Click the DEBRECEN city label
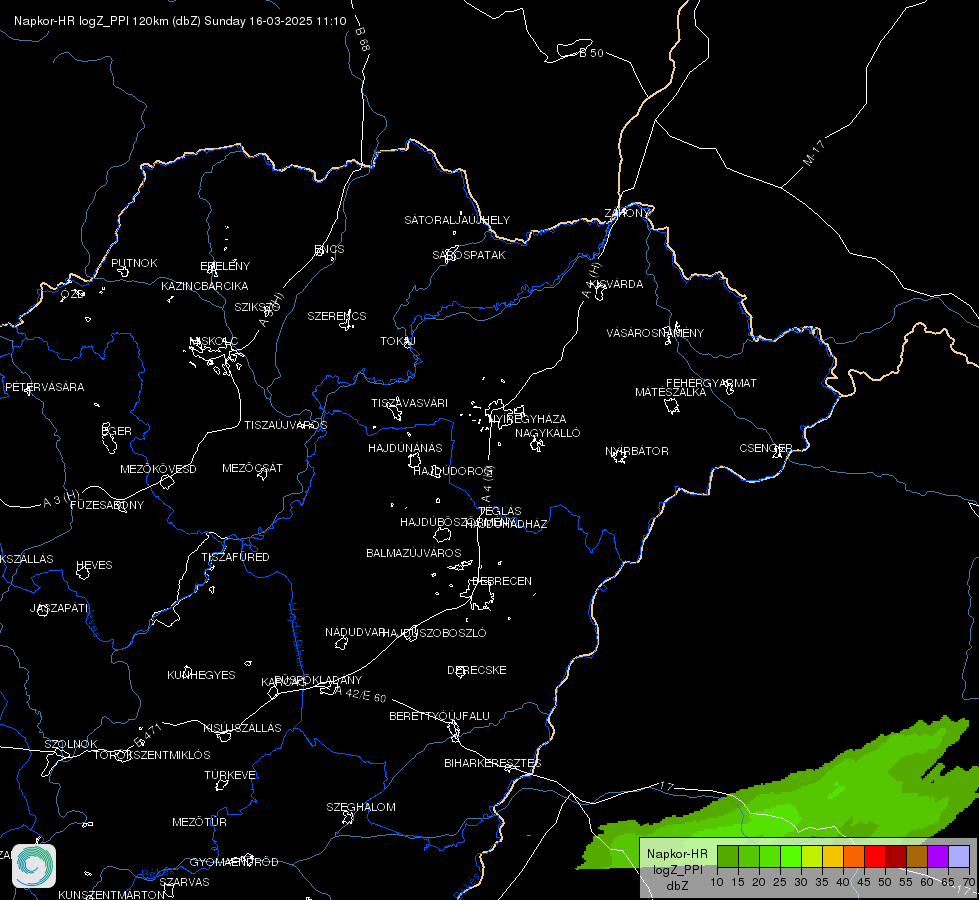The image size is (979, 900). pos(502,581)
